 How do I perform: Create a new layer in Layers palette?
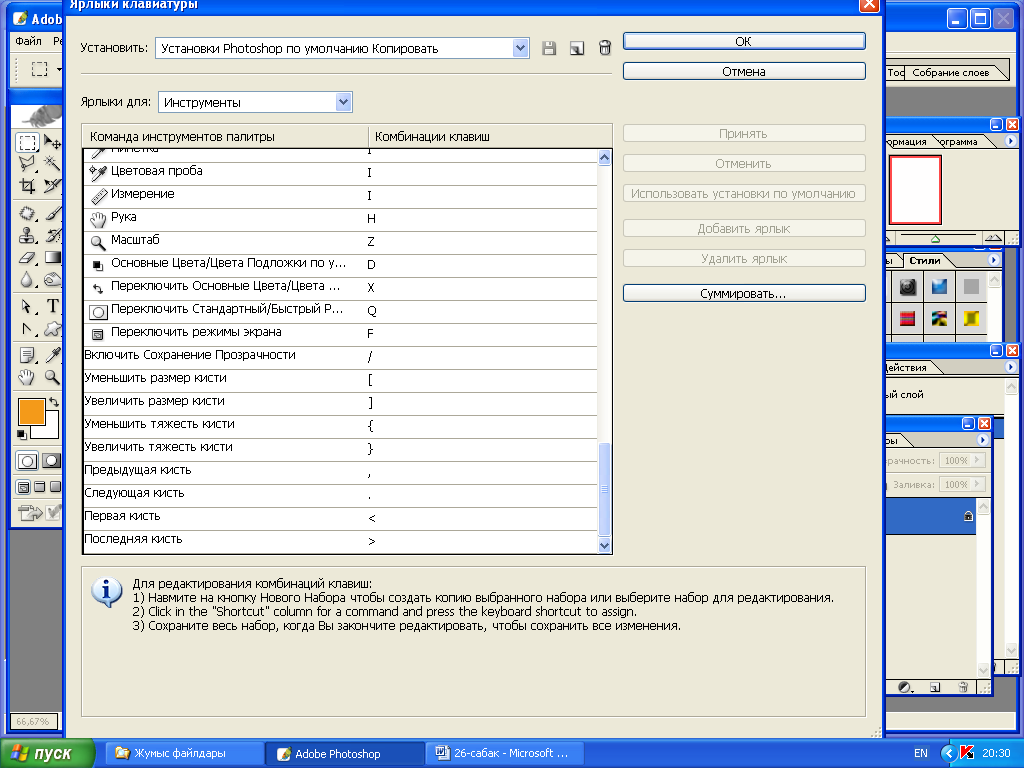[935, 687]
